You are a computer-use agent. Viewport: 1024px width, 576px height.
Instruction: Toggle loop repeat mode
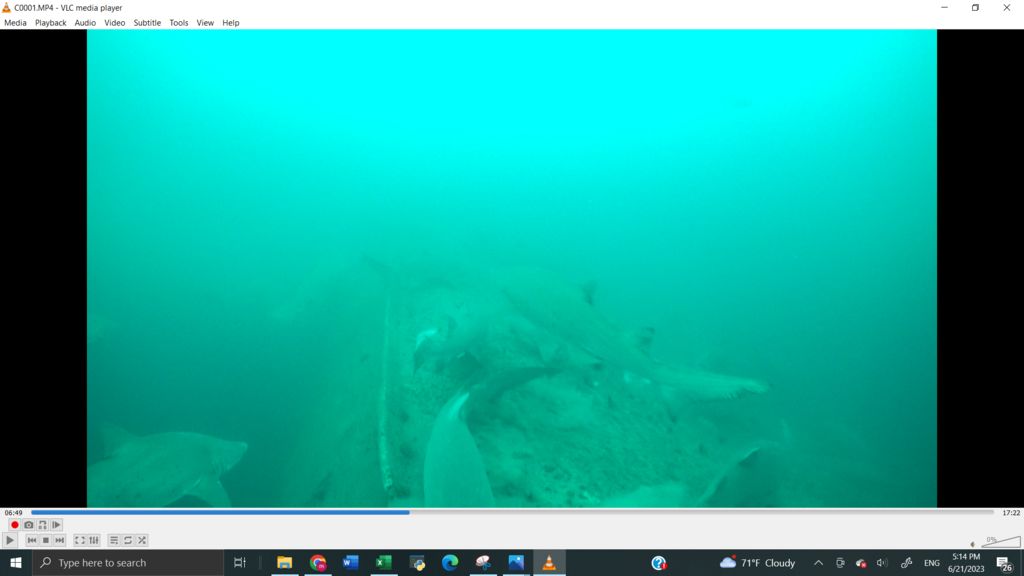pos(128,540)
